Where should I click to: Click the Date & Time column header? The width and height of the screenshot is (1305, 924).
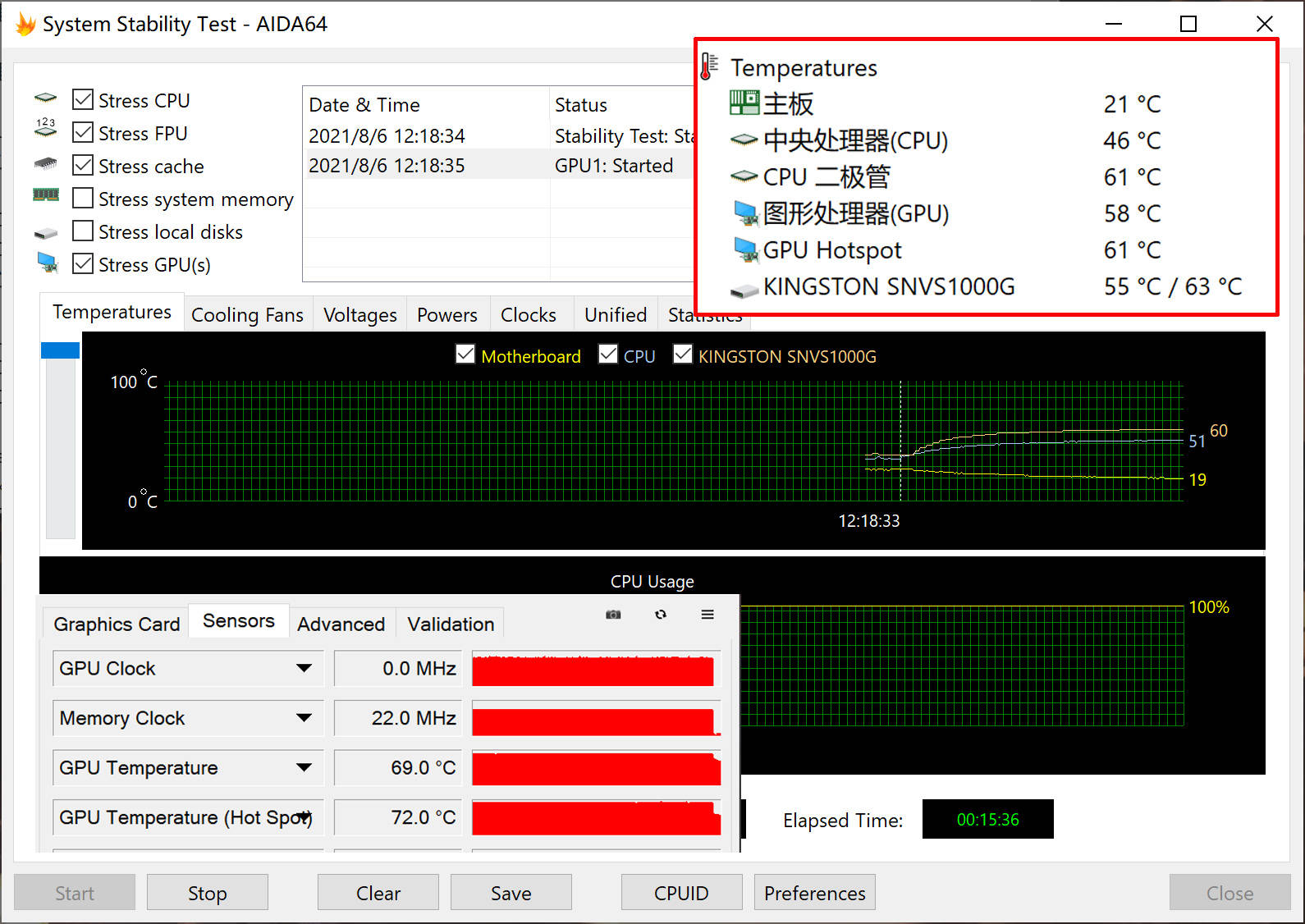[x=426, y=104]
